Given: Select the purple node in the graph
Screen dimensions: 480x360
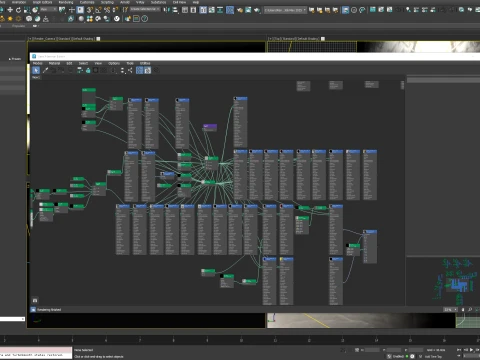Looking at the screenshot, I should pos(210,127).
